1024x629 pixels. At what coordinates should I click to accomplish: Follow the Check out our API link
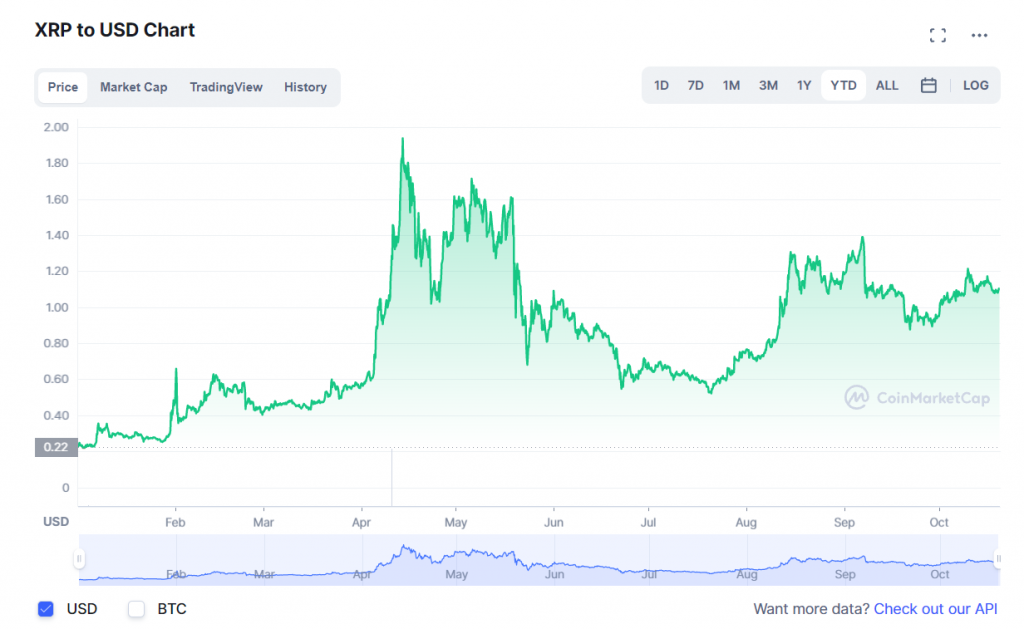(x=935, y=609)
